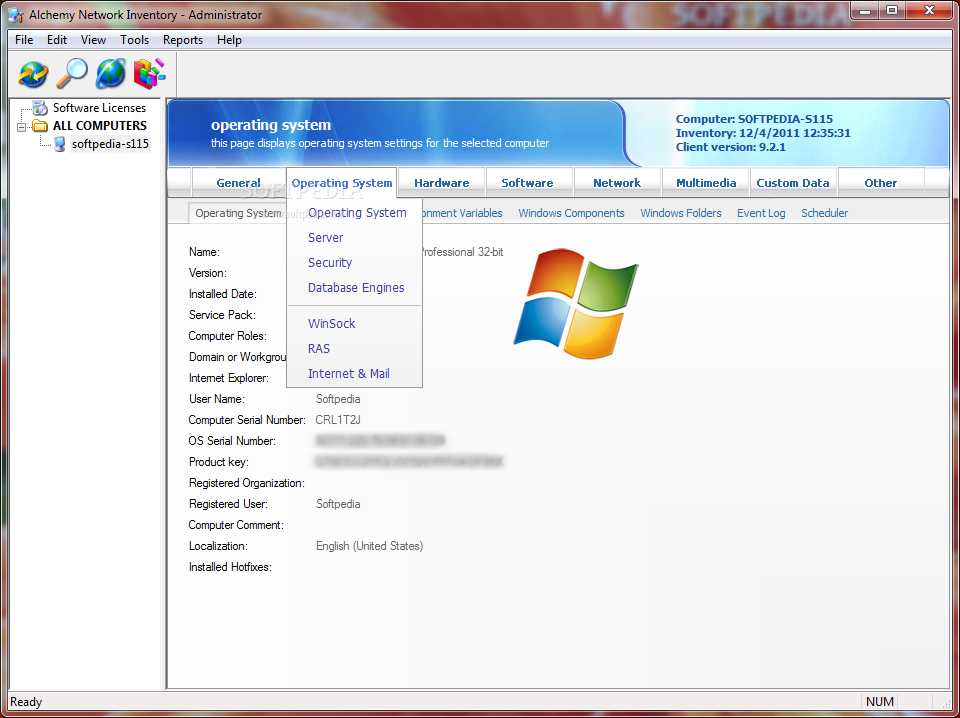Open the Scheduler sub-tab
This screenshot has width=960, height=718.
pyautogui.click(x=824, y=213)
